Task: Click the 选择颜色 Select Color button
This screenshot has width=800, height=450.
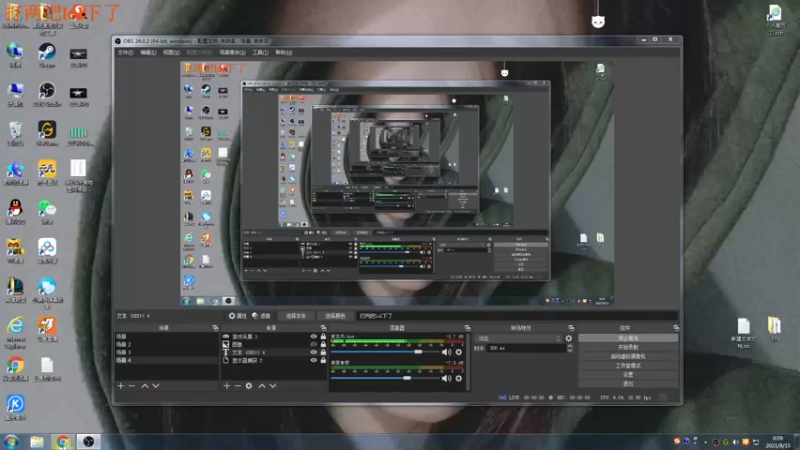Action: click(335, 316)
